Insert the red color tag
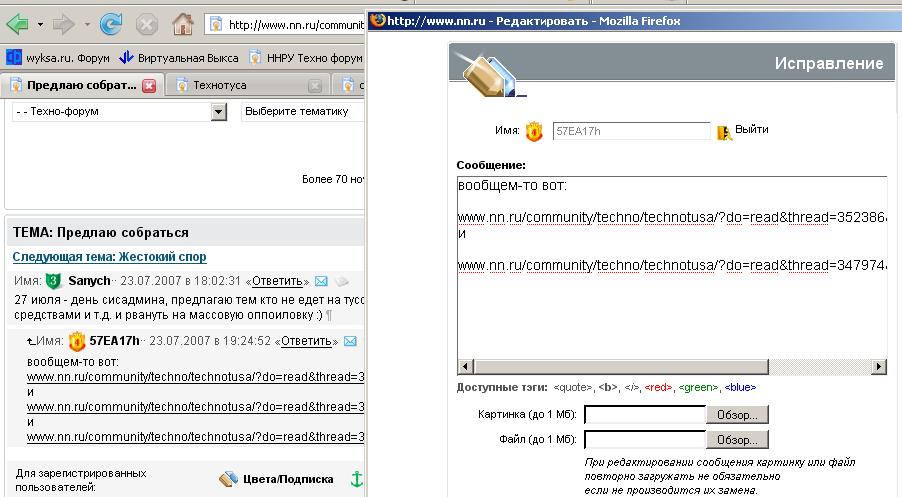Screen dimensions: 902x497 (657, 386)
